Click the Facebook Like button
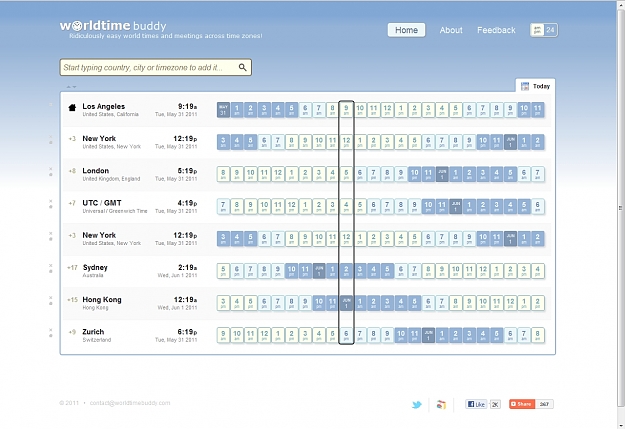 point(476,404)
